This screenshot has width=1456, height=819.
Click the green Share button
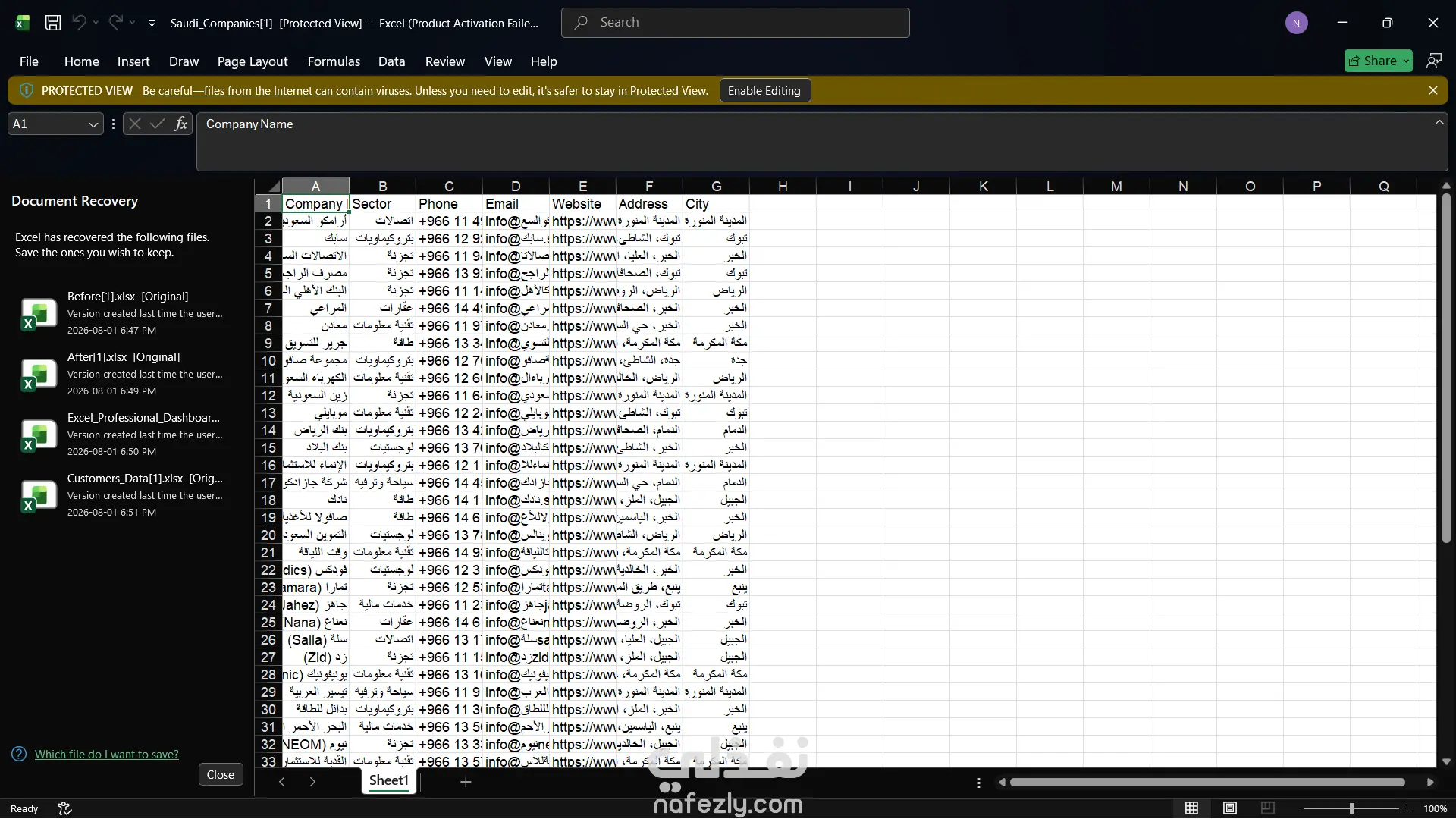point(1378,61)
